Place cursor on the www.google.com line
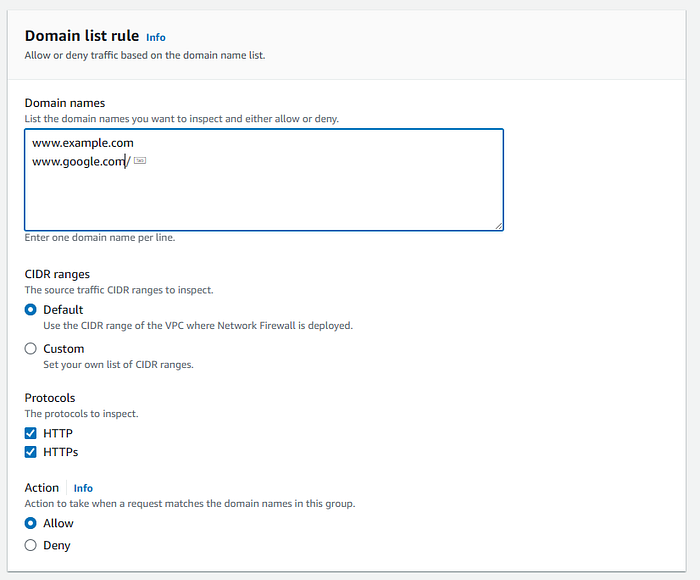The width and height of the screenshot is (700, 580). point(78,161)
